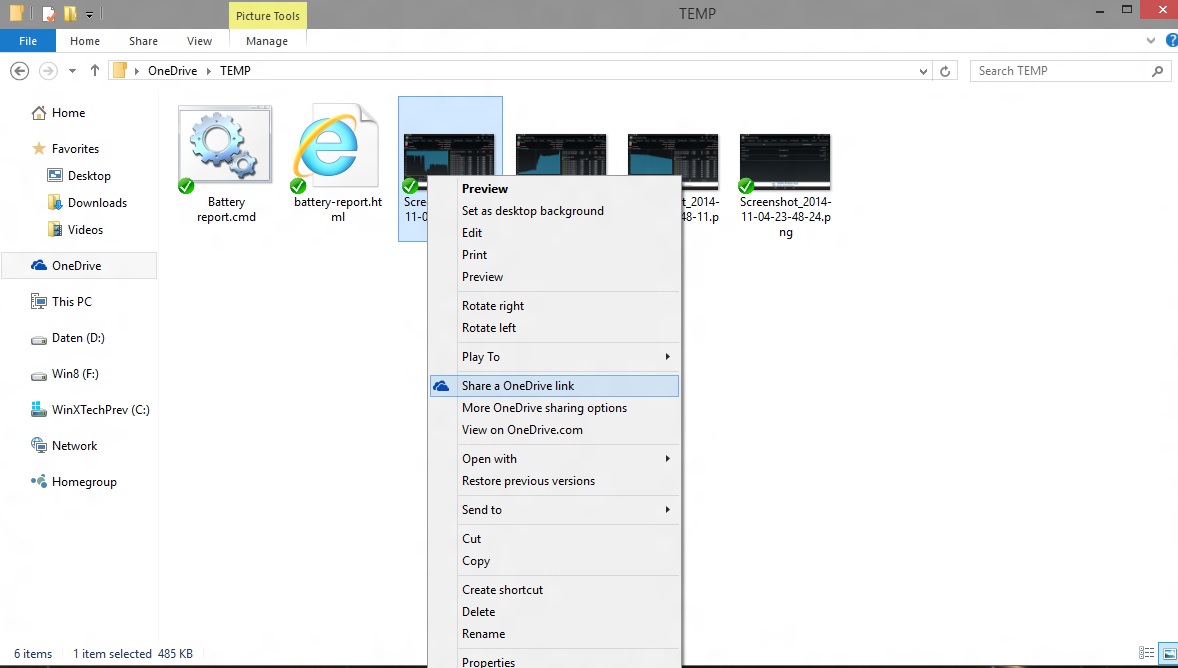
Task: Choose Properties from the context menu
Action: click(x=554, y=661)
